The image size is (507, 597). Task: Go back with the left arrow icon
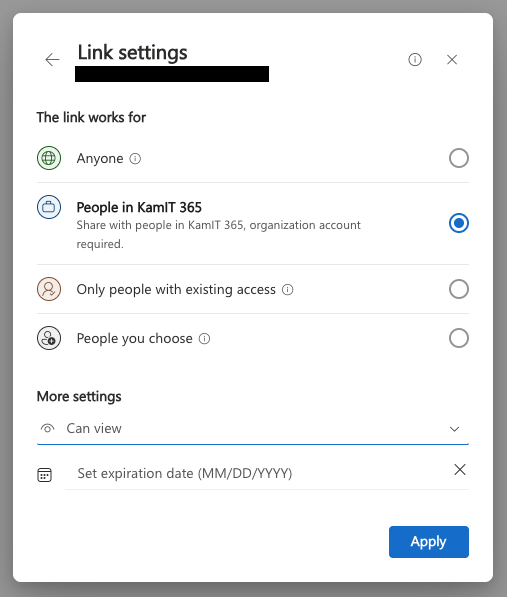(x=52, y=60)
